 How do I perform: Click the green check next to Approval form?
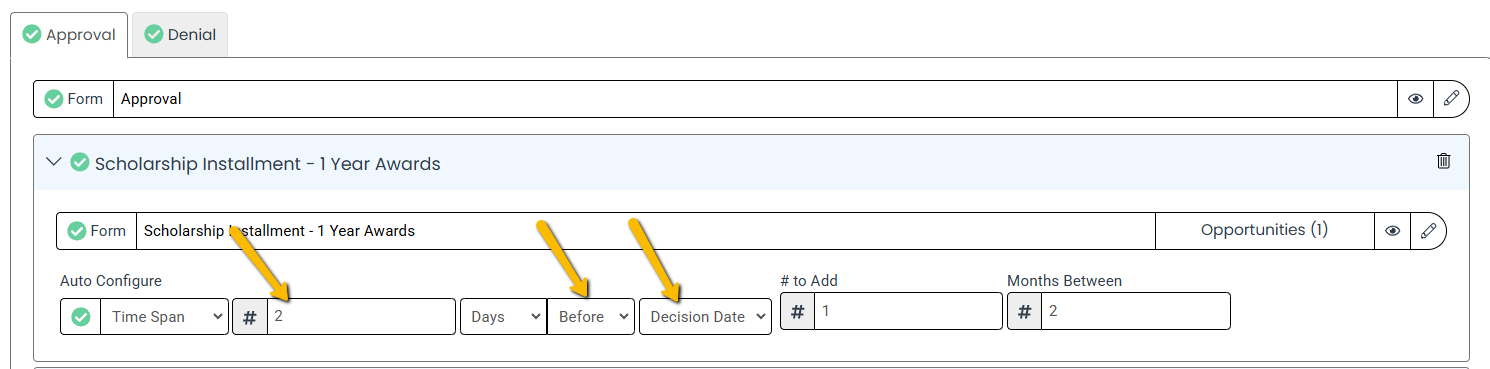[54, 99]
